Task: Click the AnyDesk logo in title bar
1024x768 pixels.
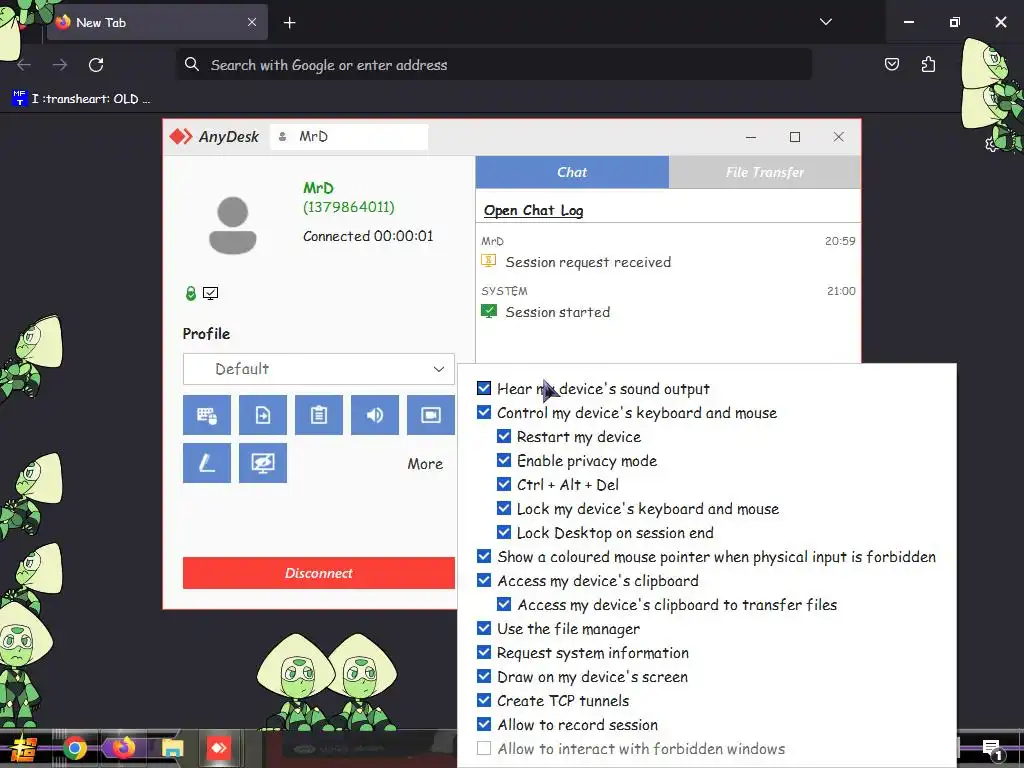Action: coord(181,136)
